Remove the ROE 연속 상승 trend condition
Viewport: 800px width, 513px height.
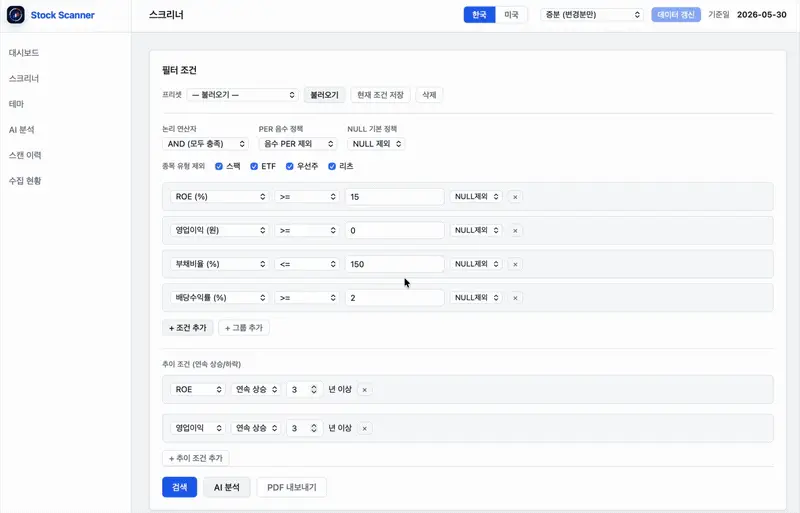[364, 389]
